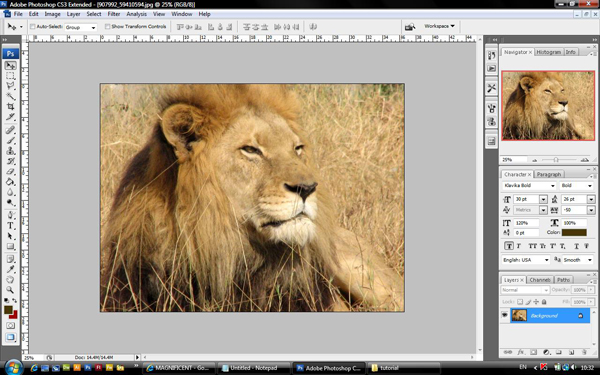Click the Delete layer trash icon
The height and width of the screenshot is (375, 600).
(x=584, y=352)
